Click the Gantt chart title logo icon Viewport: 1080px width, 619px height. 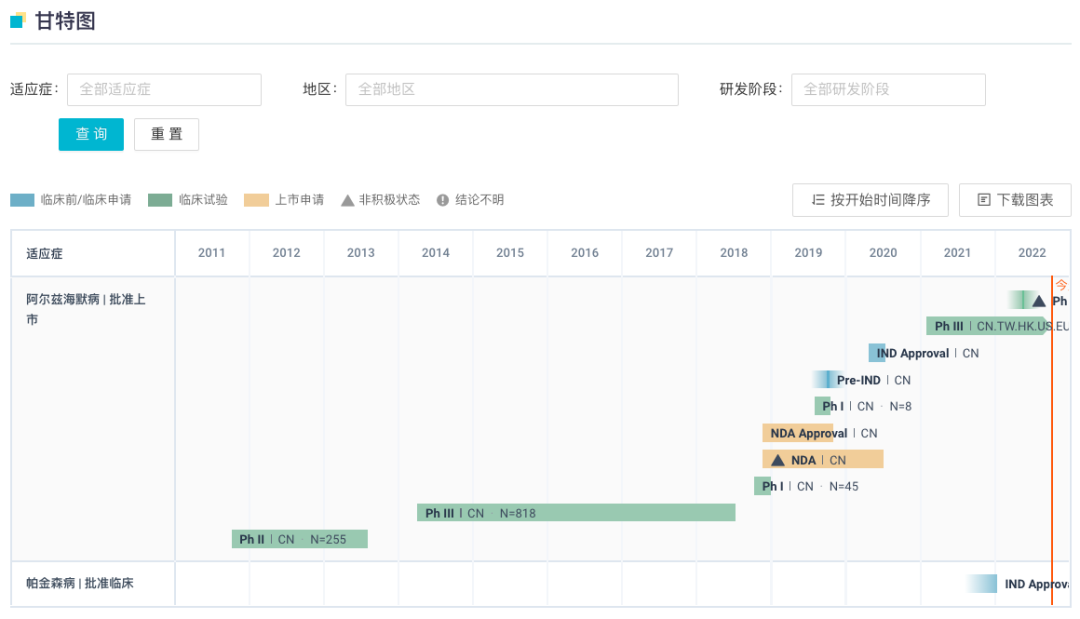tap(19, 20)
